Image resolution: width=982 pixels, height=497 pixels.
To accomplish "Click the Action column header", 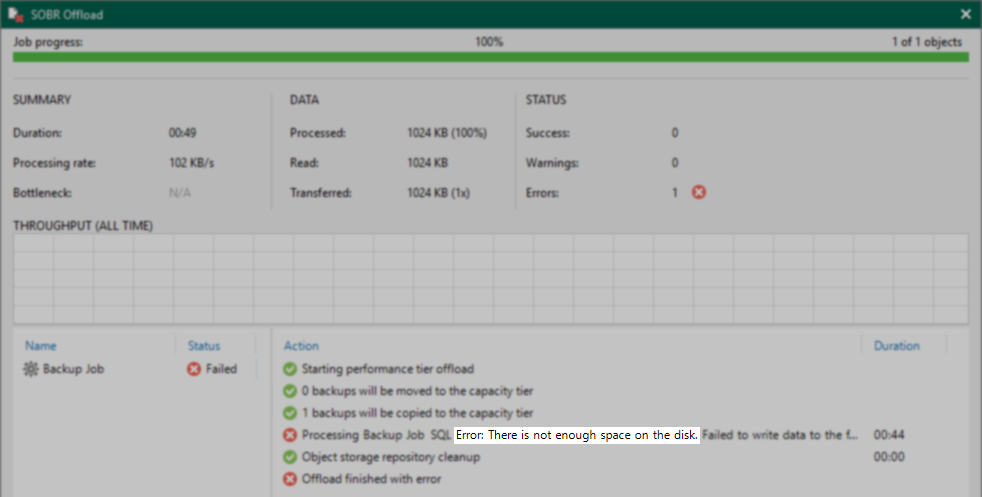I will pyautogui.click(x=301, y=346).
